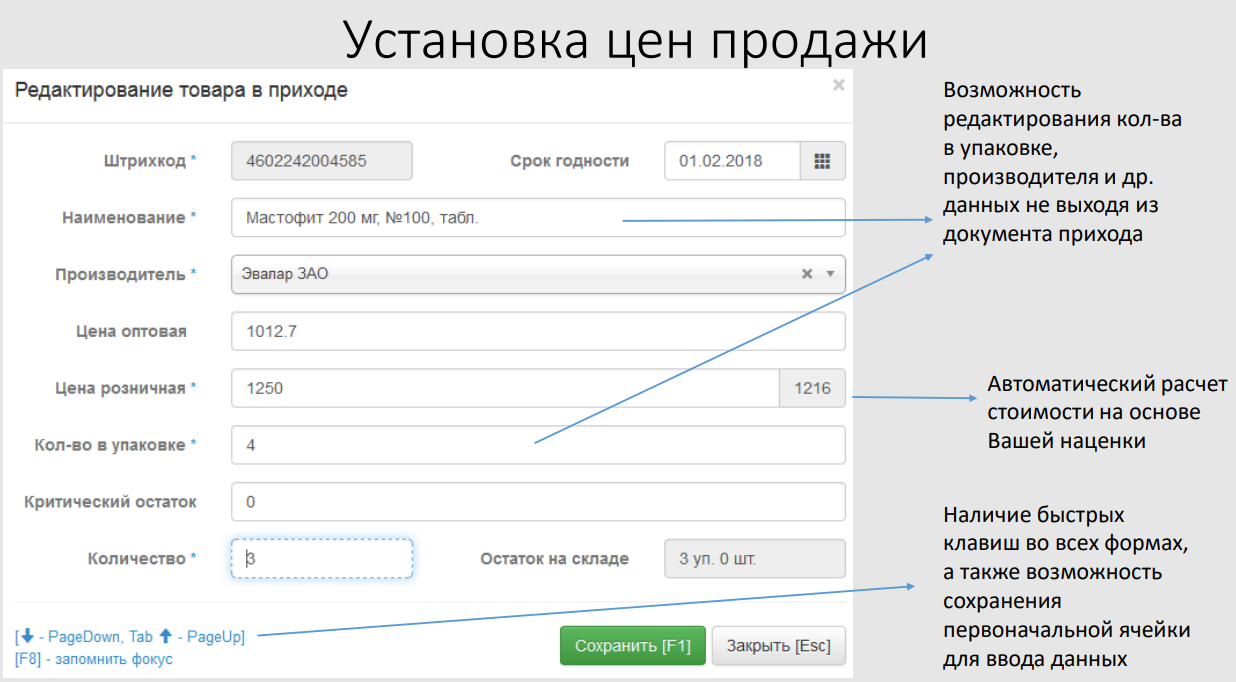Click the Критический остаток input
Image resolution: width=1236 pixels, height=682 pixels.
coord(537,502)
